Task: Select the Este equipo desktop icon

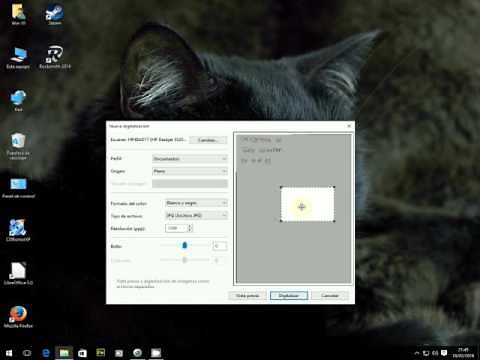Action: tap(18, 57)
